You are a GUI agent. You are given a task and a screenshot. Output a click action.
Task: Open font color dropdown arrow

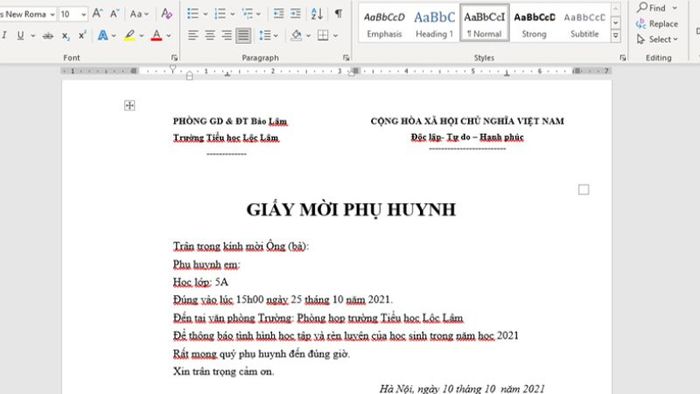[x=169, y=36]
